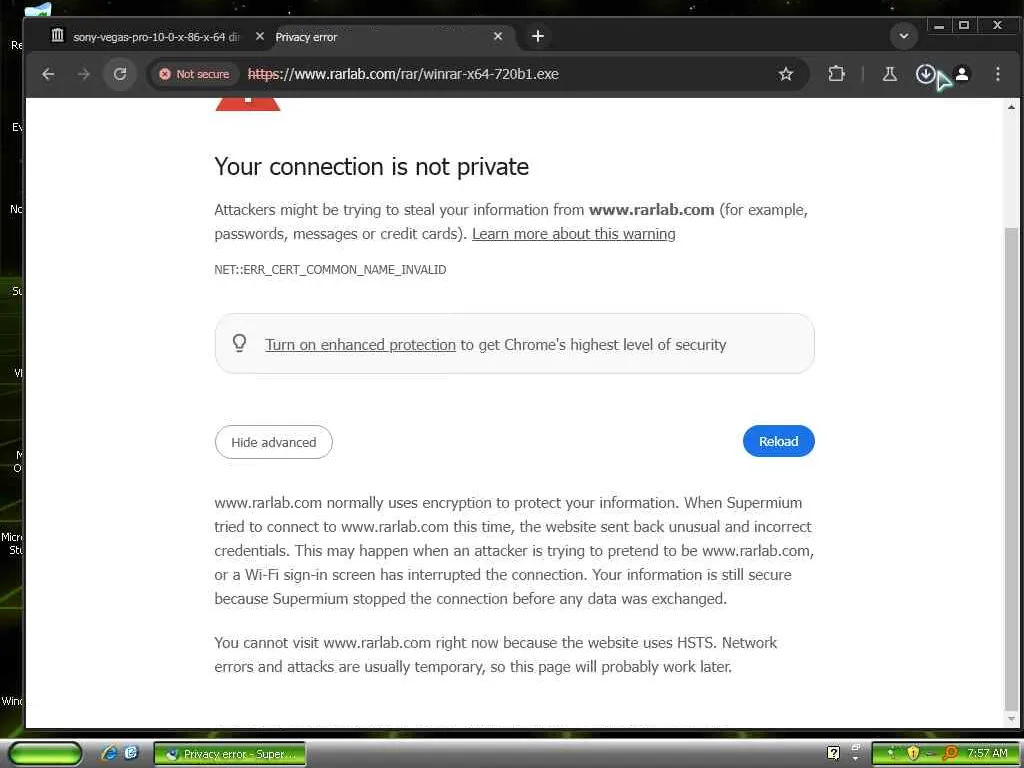The width and height of the screenshot is (1024, 768).
Task: Switch to the sony-vegas-pro tab
Action: 155,37
